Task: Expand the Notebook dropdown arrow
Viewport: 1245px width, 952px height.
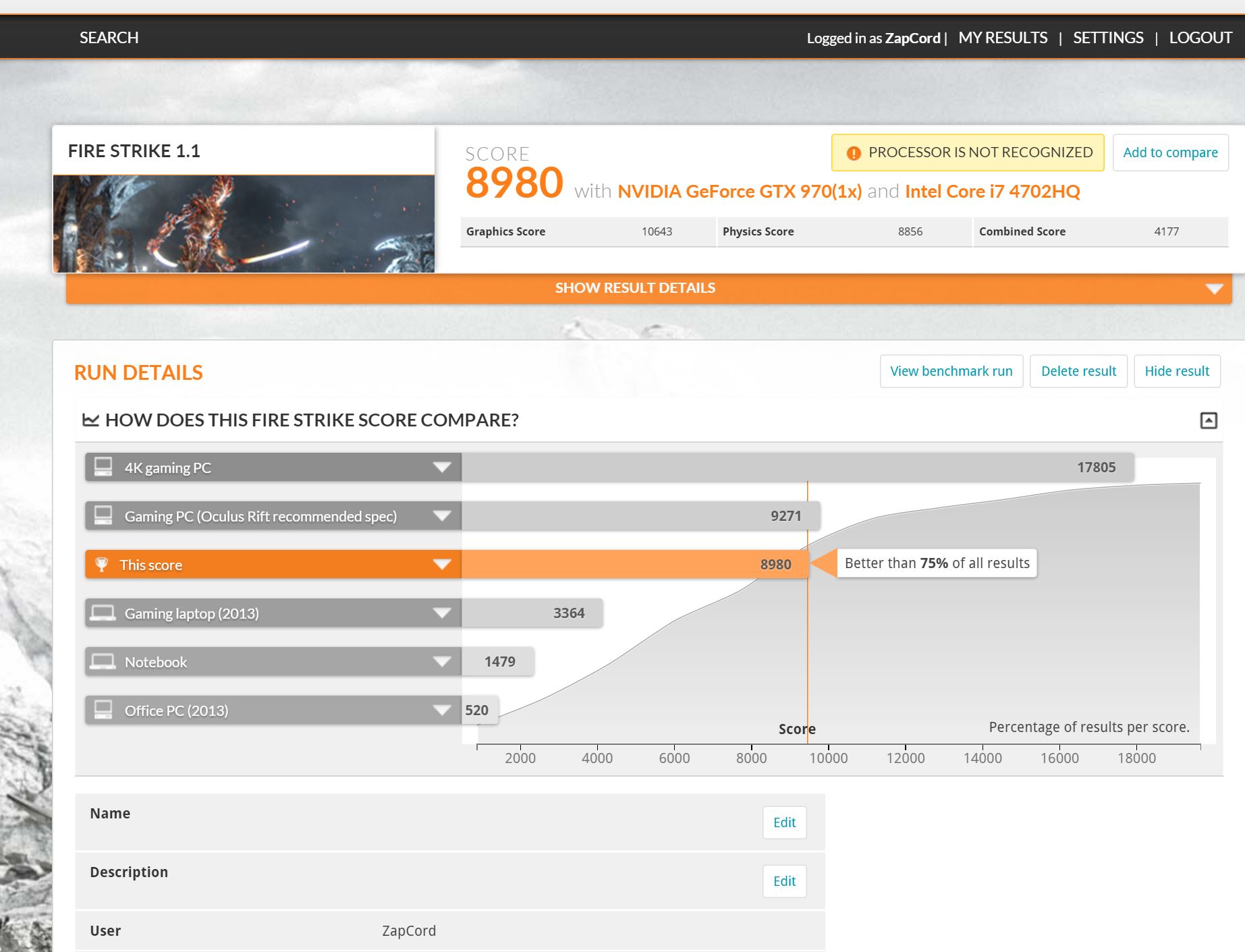Action: (x=442, y=661)
